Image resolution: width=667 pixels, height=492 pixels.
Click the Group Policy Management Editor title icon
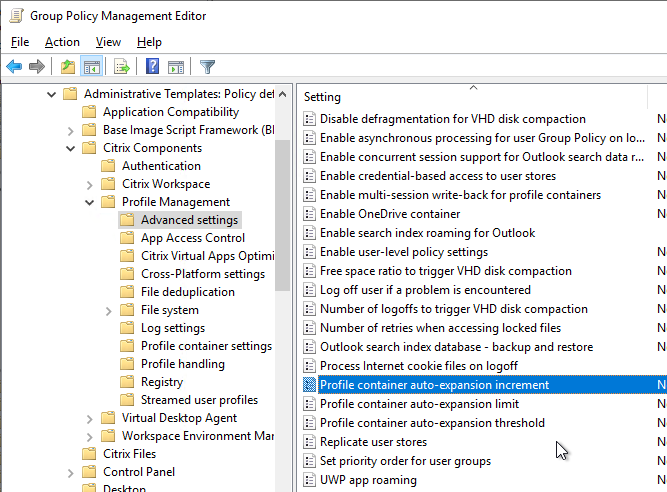(16, 16)
